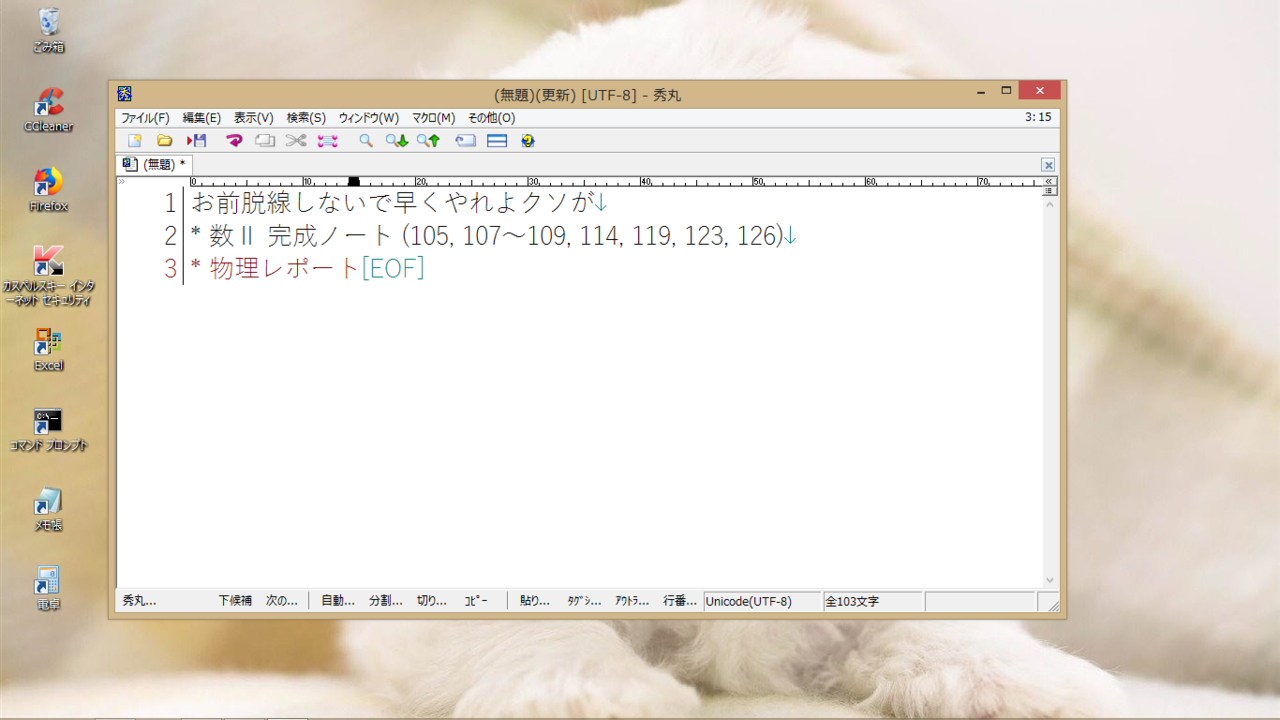Image resolution: width=1280 pixels, height=720 pixels.
Task: Open the マクロ(M) menu
Action: (x=433, y=118)
